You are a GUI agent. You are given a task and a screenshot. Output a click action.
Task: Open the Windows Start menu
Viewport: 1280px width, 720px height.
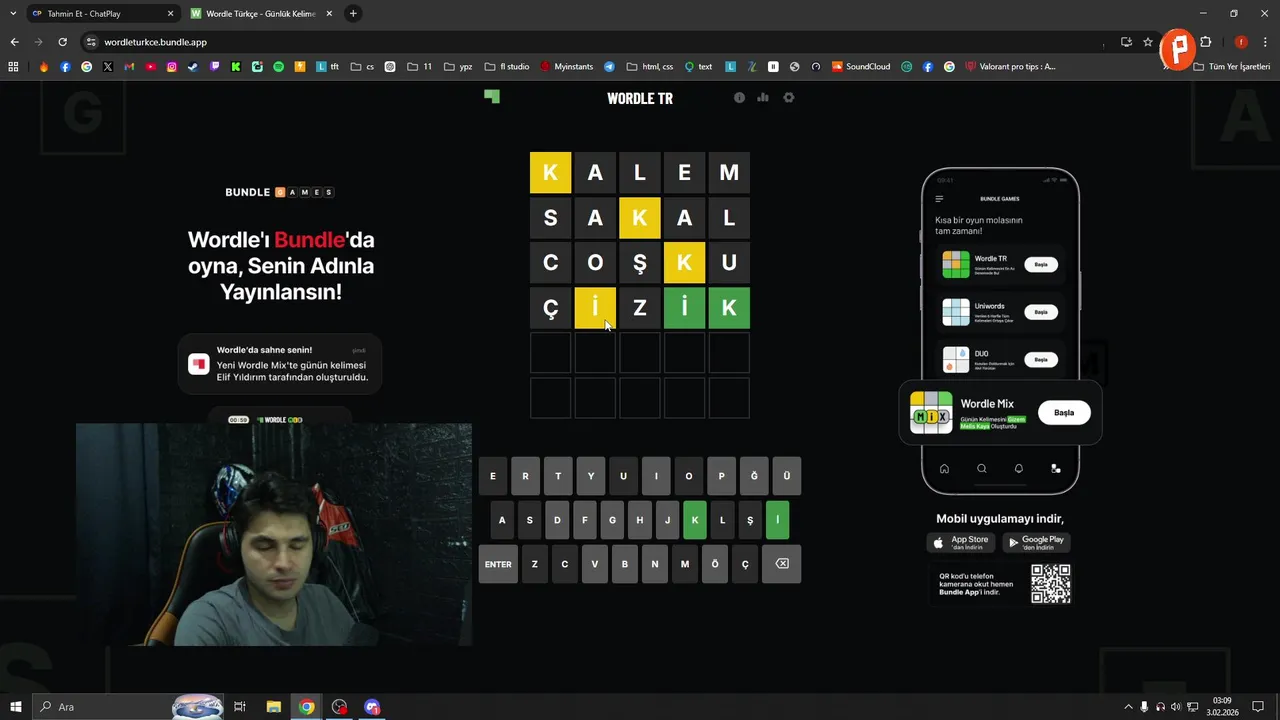15,707
